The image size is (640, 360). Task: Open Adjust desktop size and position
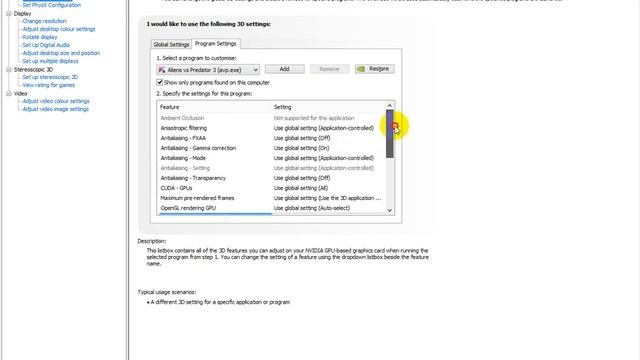pos(61,53)
